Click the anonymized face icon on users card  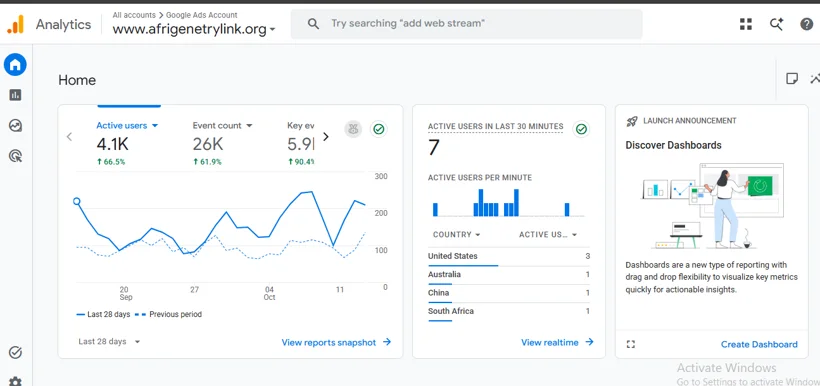(x=353, y=129)
